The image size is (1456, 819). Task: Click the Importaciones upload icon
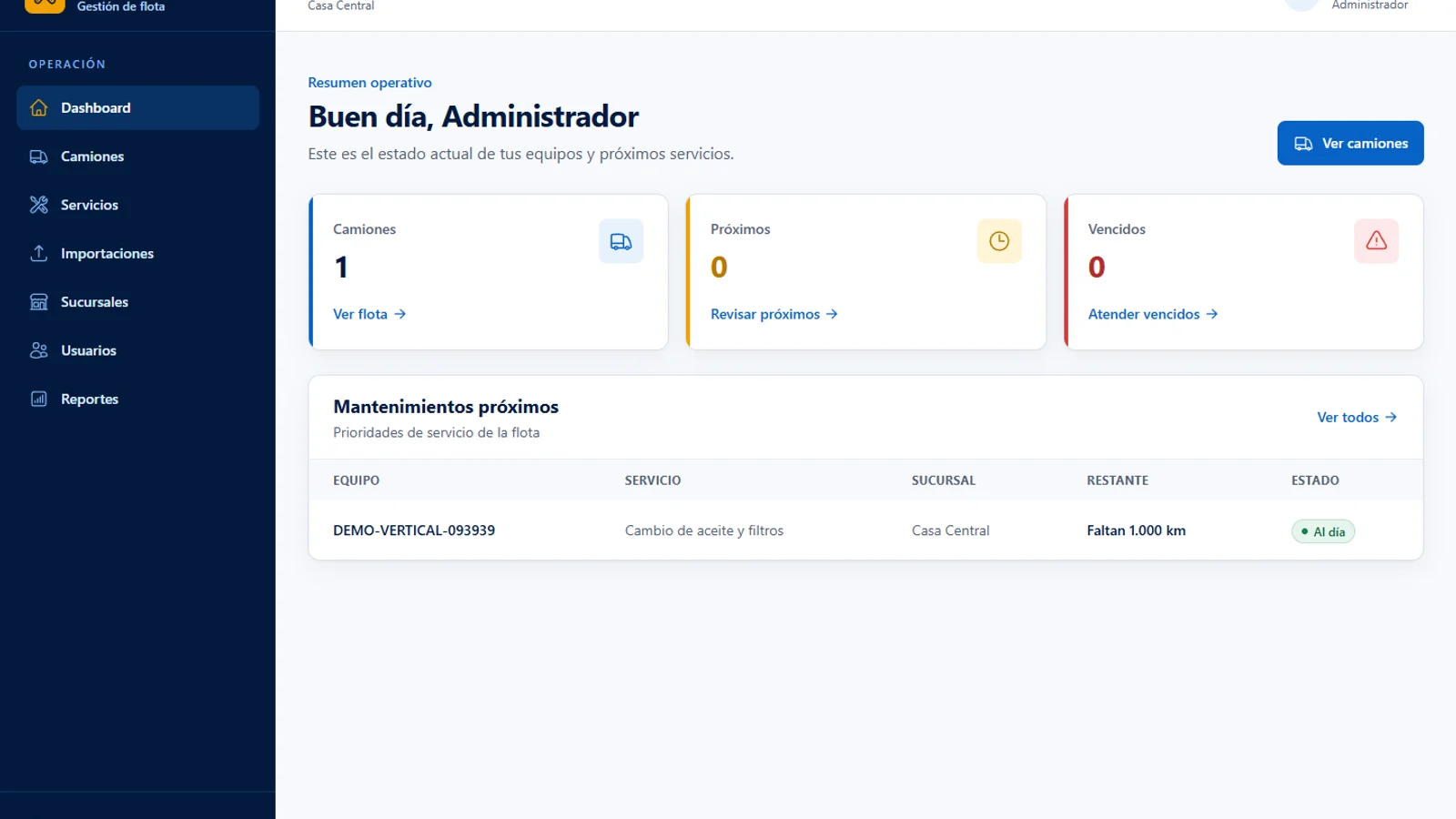point(39,253)
